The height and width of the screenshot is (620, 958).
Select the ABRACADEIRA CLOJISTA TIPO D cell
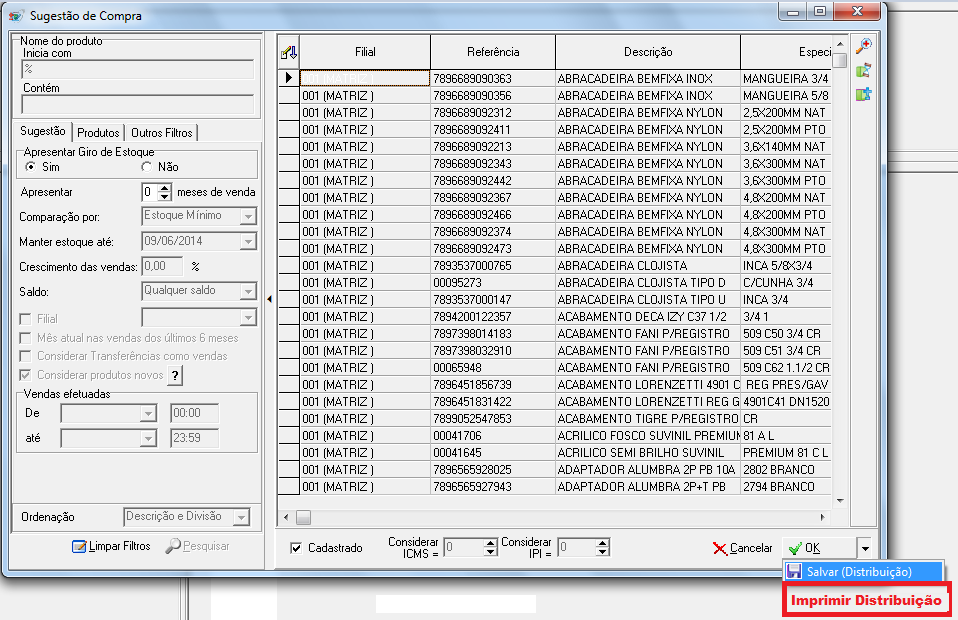pyautogui.click(x=647, y=283)
